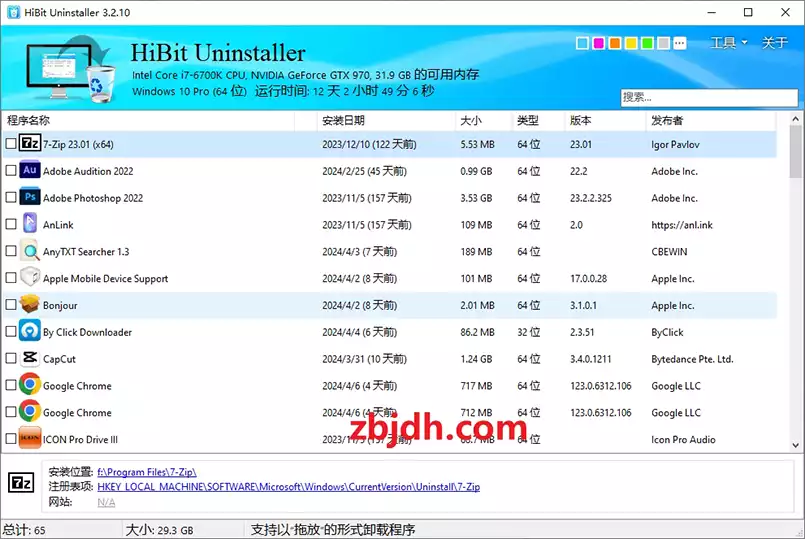Tick the 7-Zip 23.01 checkbox
This screenshot has height=539, width=805.
coord(11,144)
